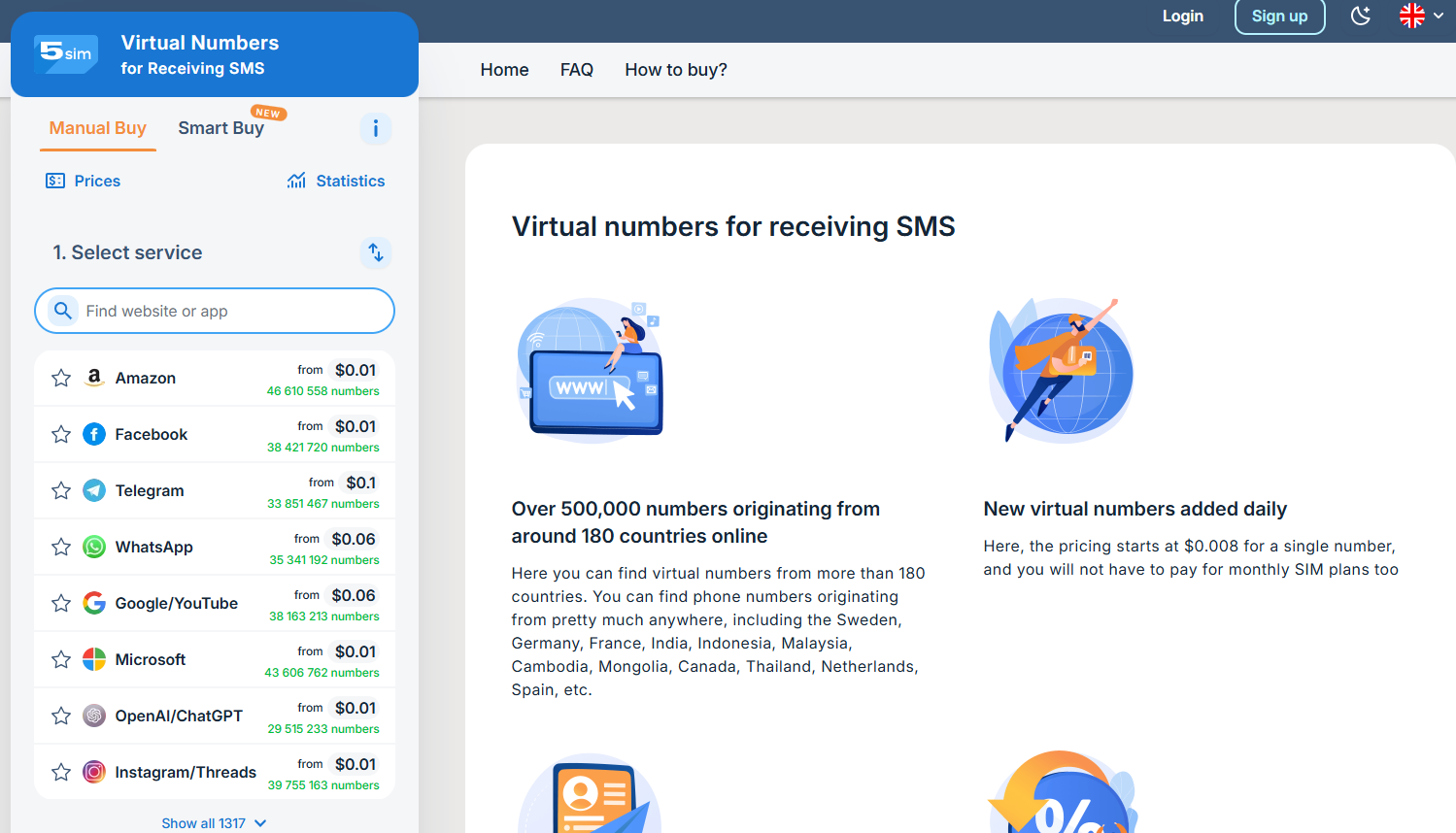Favorite WhatsApp with the star
This screenshot has width=1456, height=833.
(61, 547)
